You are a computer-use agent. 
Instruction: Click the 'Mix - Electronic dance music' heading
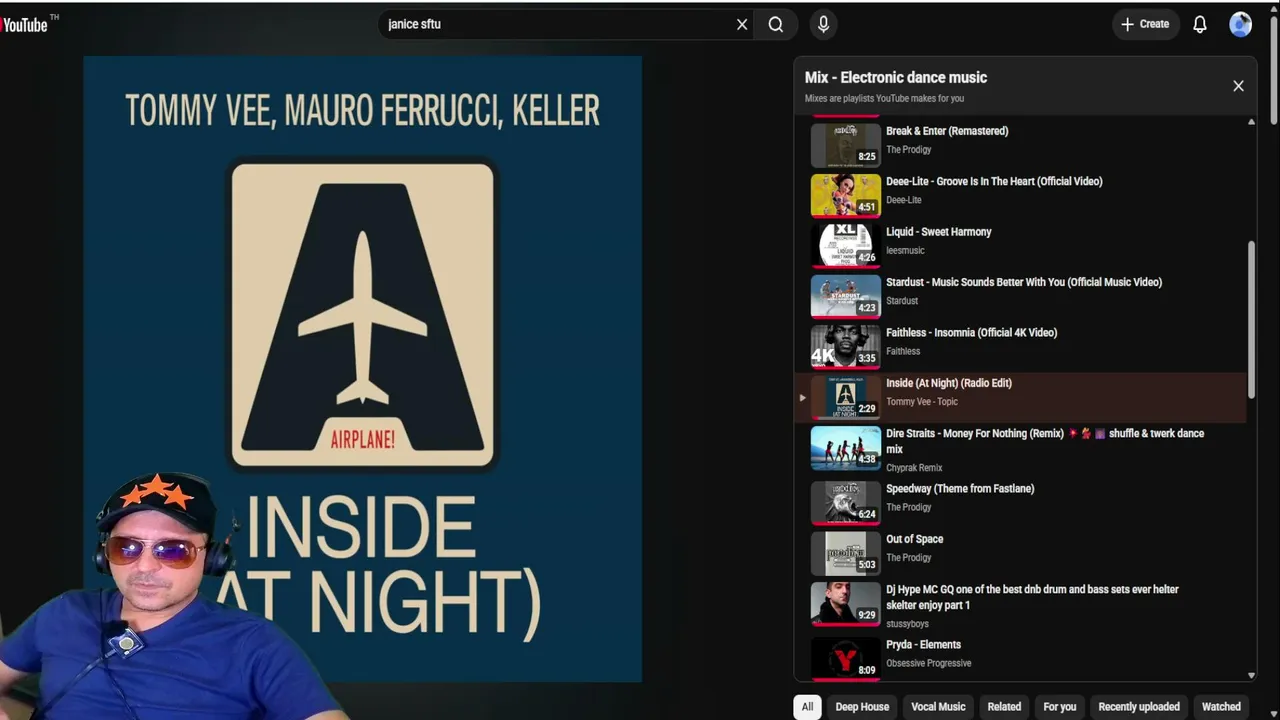pos(896,78)
